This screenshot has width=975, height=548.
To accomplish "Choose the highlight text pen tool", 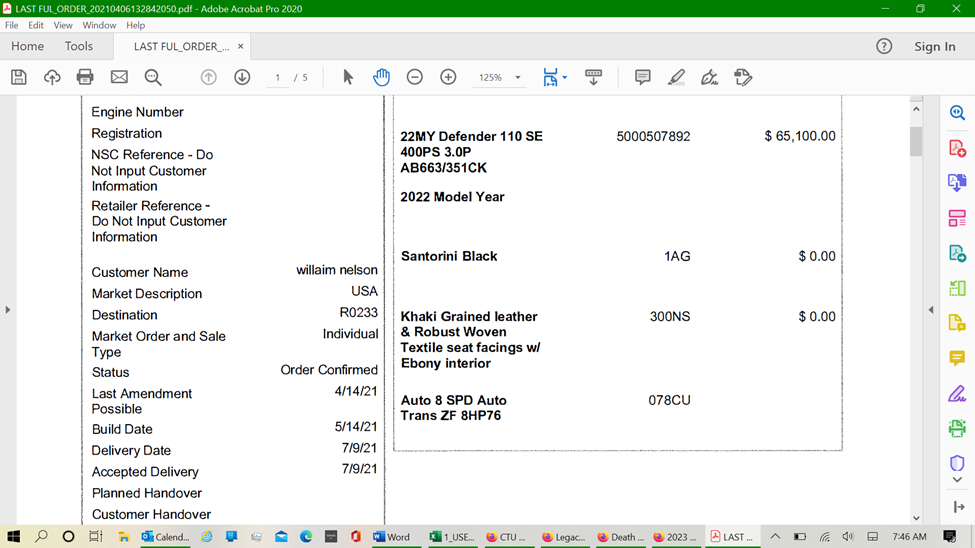I will (676, 77).
